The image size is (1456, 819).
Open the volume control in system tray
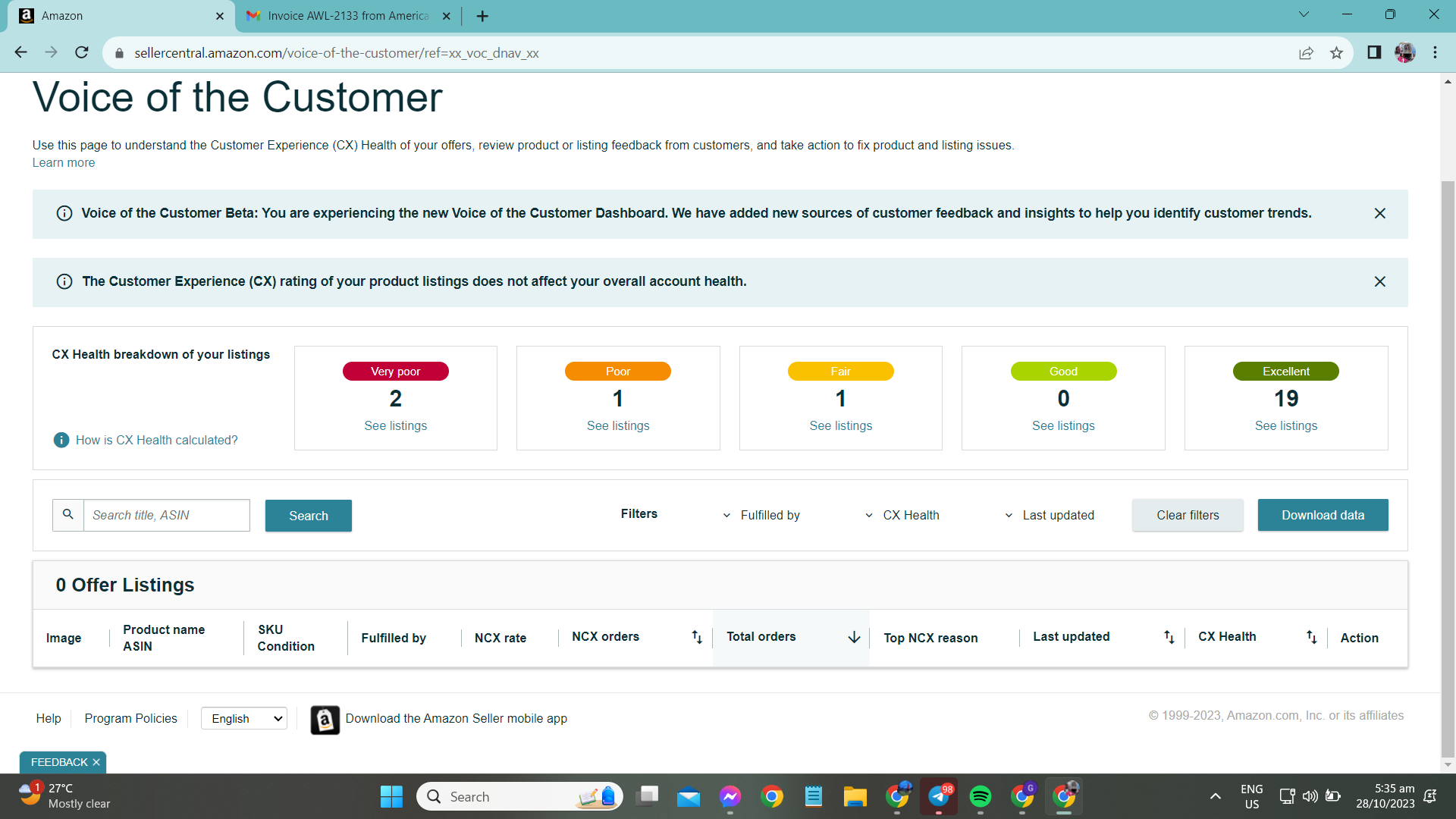click(x=1310, y=796)
